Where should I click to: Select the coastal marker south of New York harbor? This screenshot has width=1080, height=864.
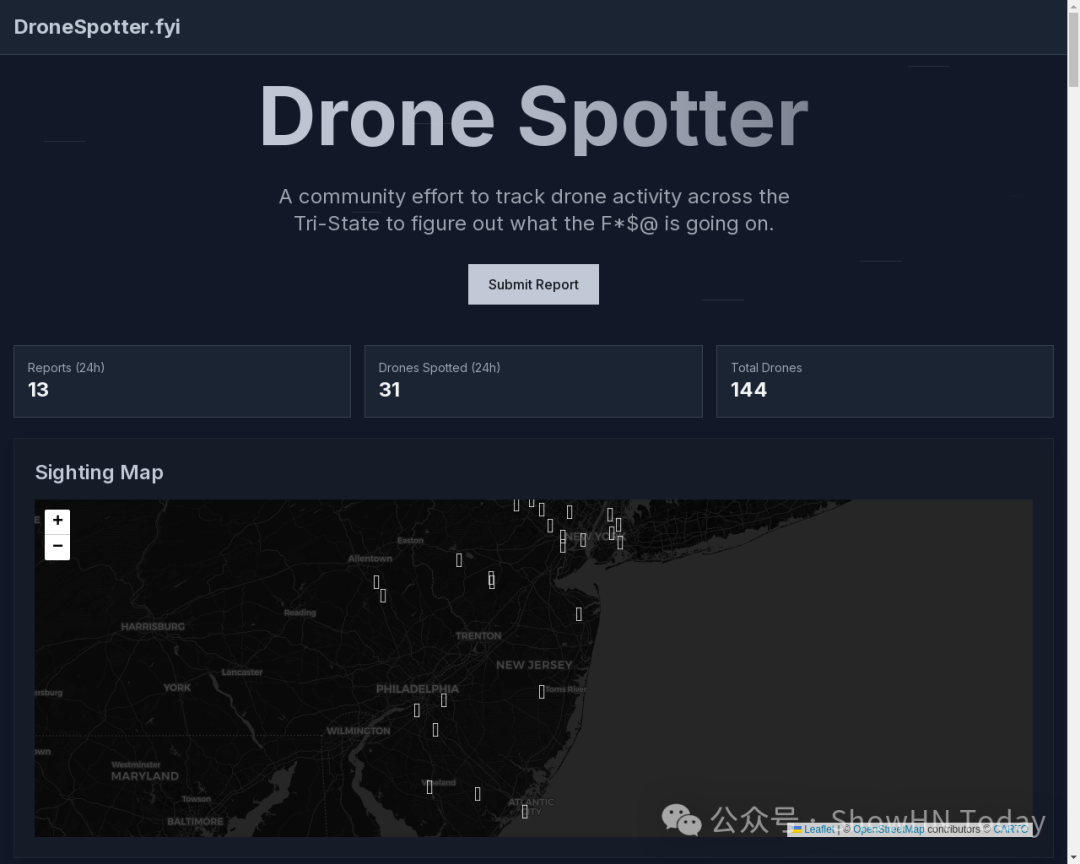coord(579,614)
